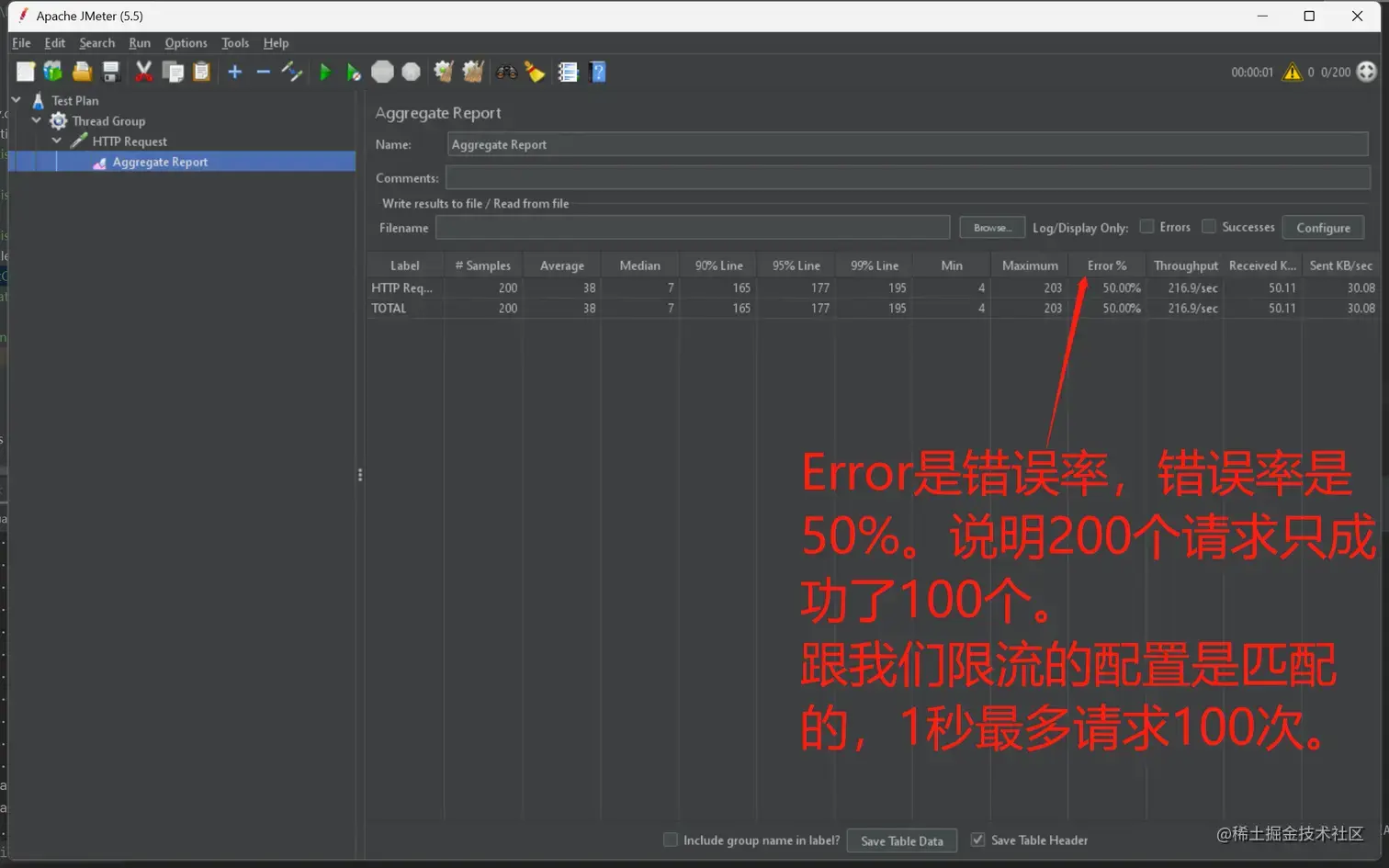The image size is (1389, 868).
Task: Open the Options menu
Action: (x=186, y=43)
